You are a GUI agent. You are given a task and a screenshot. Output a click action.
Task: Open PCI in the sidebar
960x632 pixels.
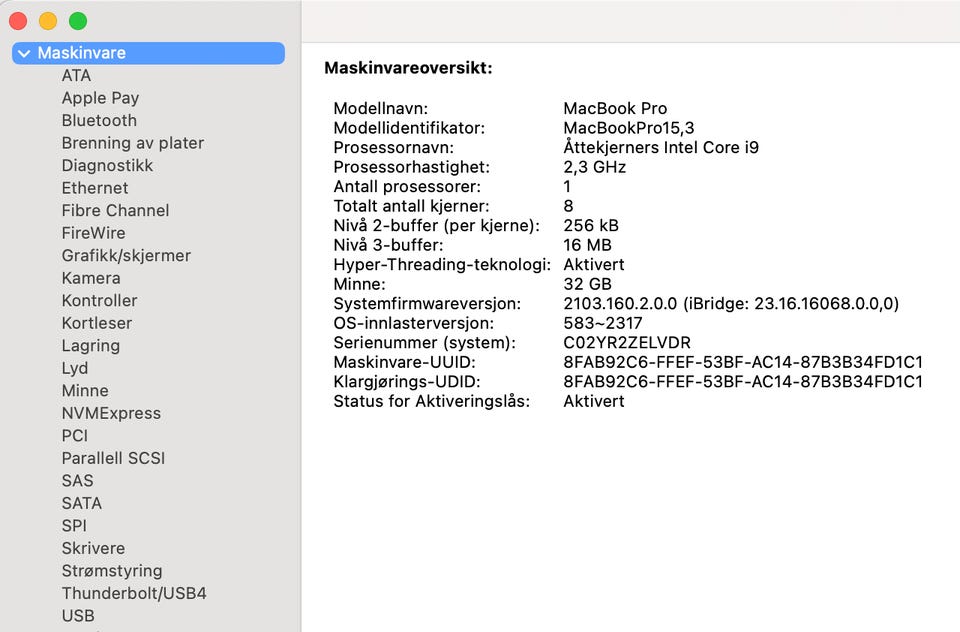click(x=75, y=436)
